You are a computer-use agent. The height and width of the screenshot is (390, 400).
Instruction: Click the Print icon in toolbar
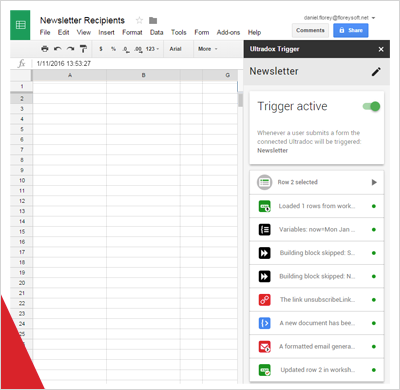click(x=45, y=49)
